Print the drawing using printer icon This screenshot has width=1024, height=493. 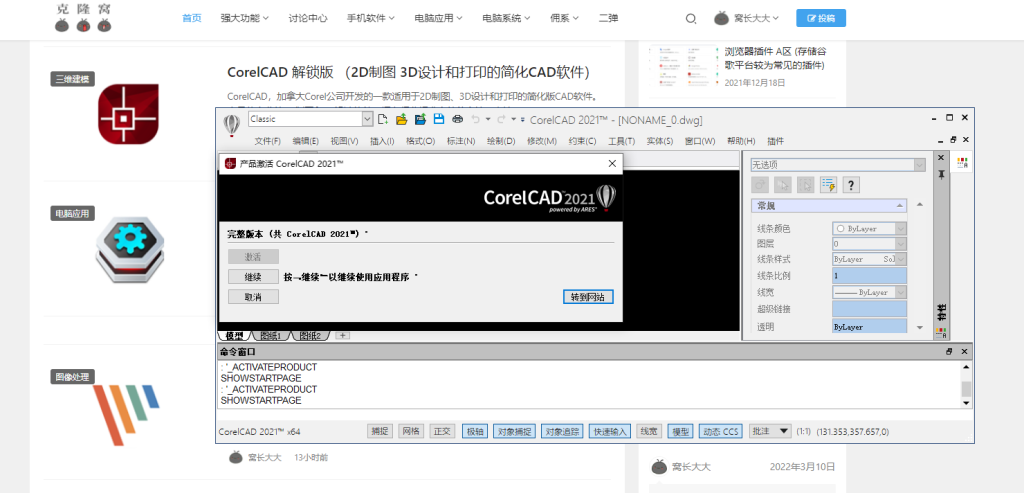tap(458, 119)
